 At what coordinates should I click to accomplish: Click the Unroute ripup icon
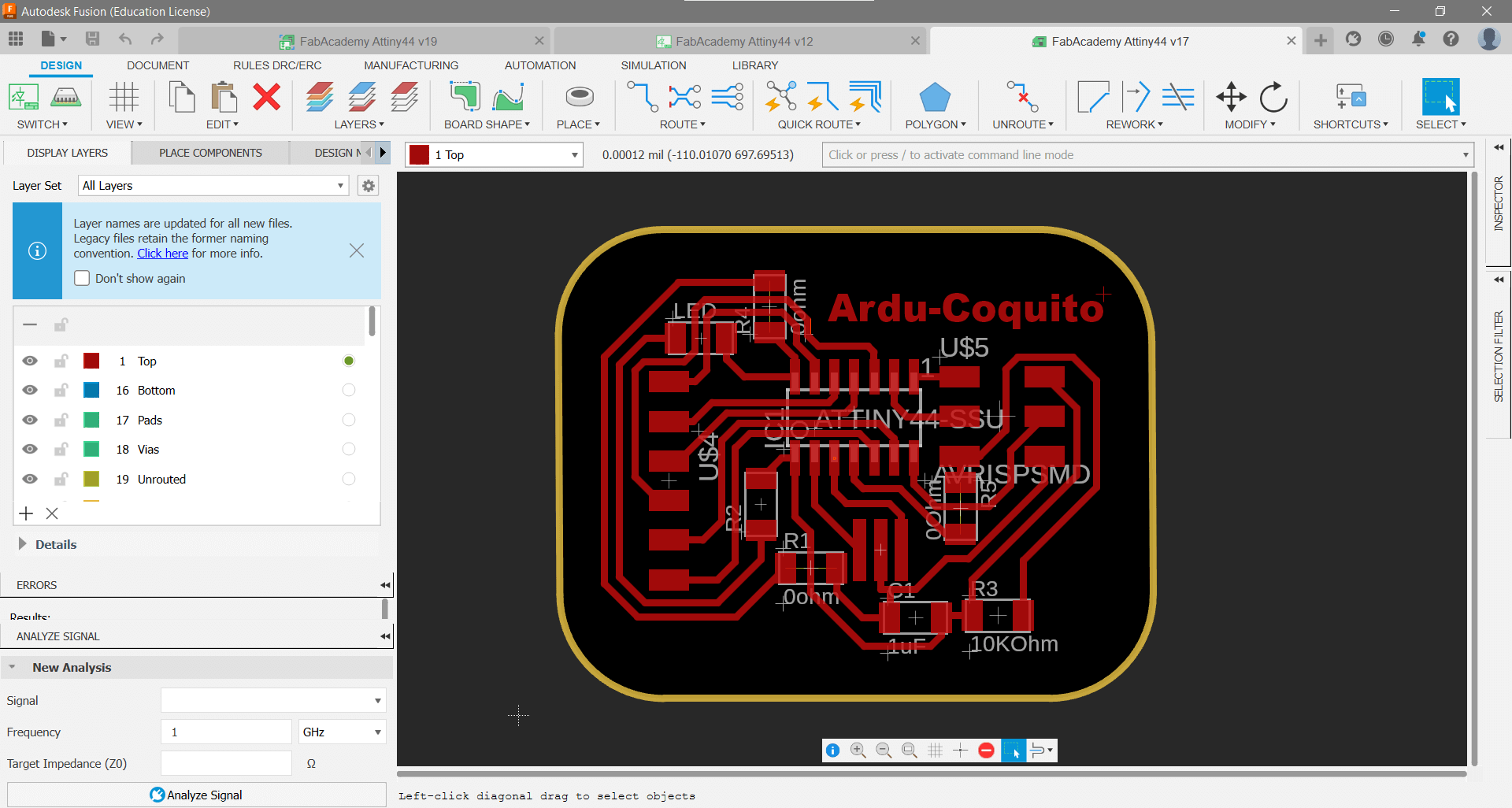tap(1022, 98)
